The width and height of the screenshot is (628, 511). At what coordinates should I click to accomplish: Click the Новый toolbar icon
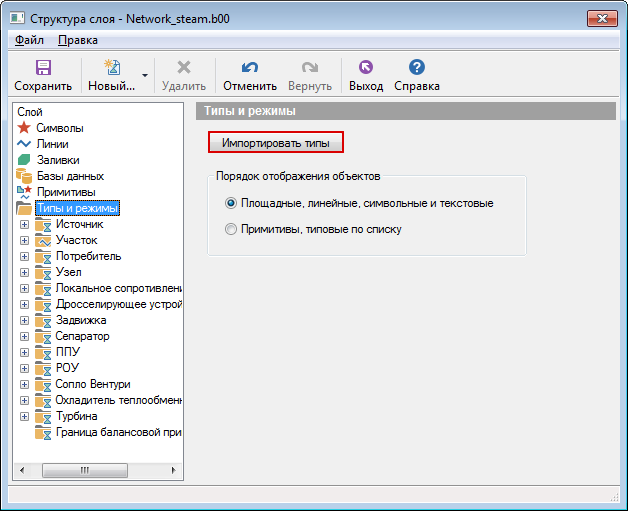coord(111,68)
